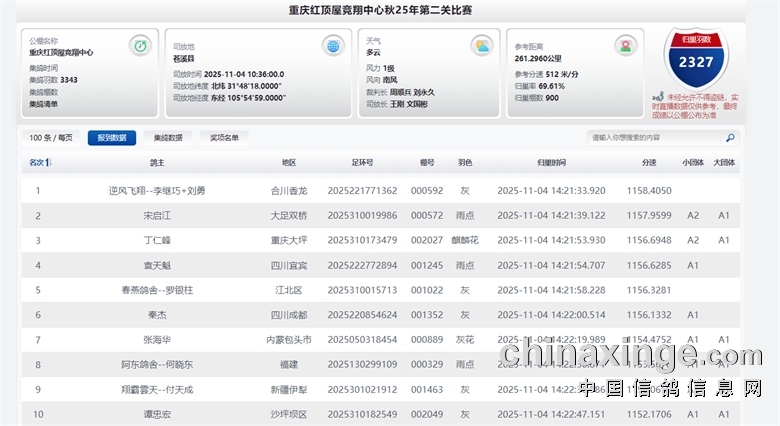780x426 pixels.
Task: Select row for 逆风飞翔--李继巧+刘勇
Action: 157,190
